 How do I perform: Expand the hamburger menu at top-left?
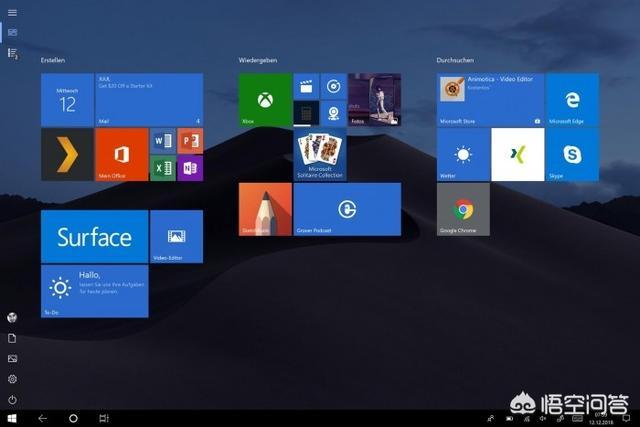click(12, 13)
